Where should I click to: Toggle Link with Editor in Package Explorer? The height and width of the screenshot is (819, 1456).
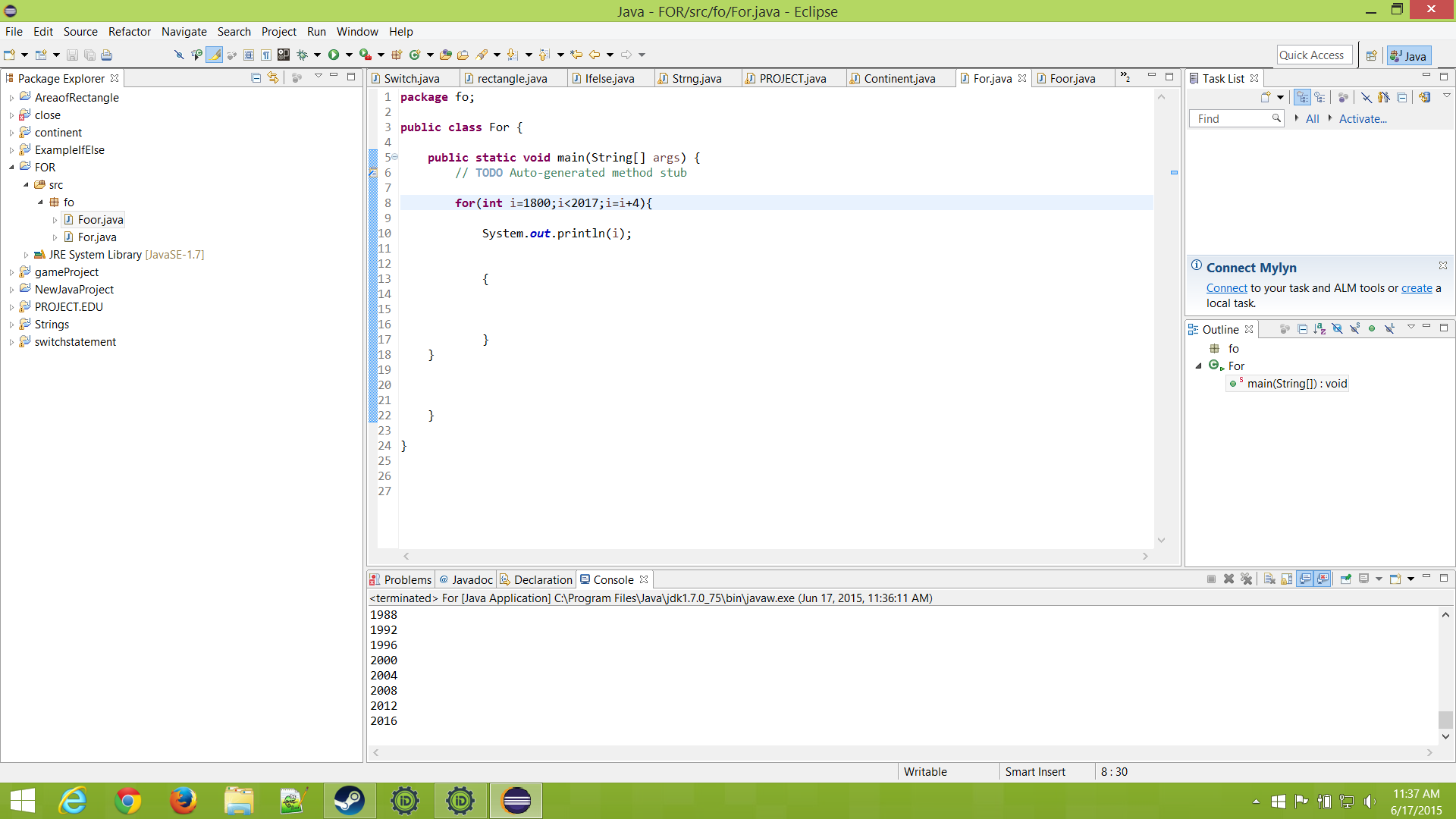point(273,77)
